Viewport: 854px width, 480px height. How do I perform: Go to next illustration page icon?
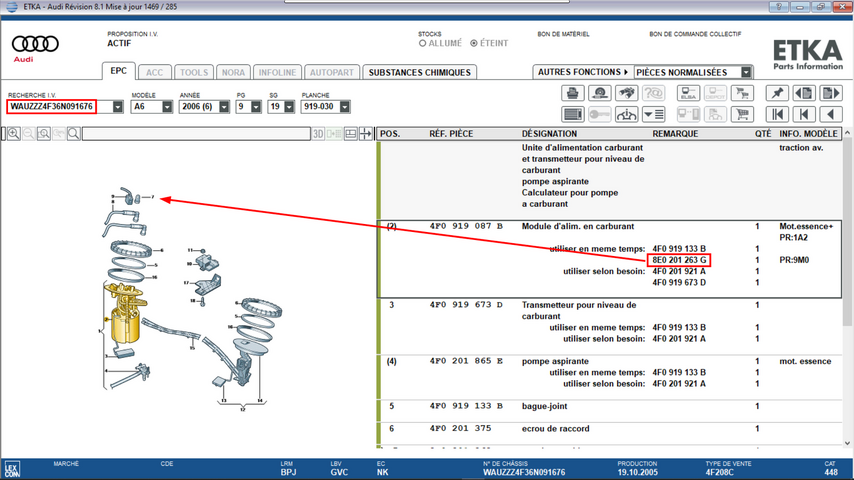(x=831, y=93)
